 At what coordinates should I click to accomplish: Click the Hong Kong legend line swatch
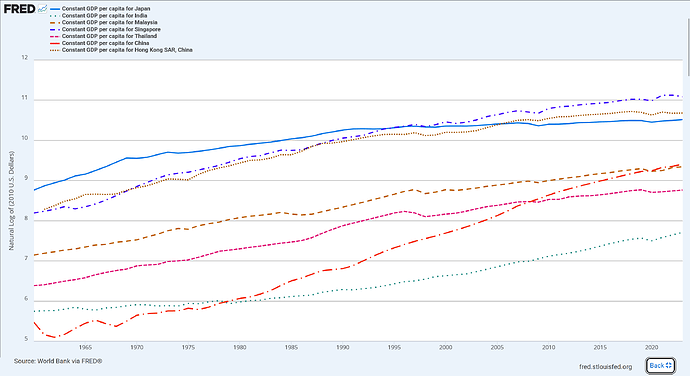coord(55,50)
